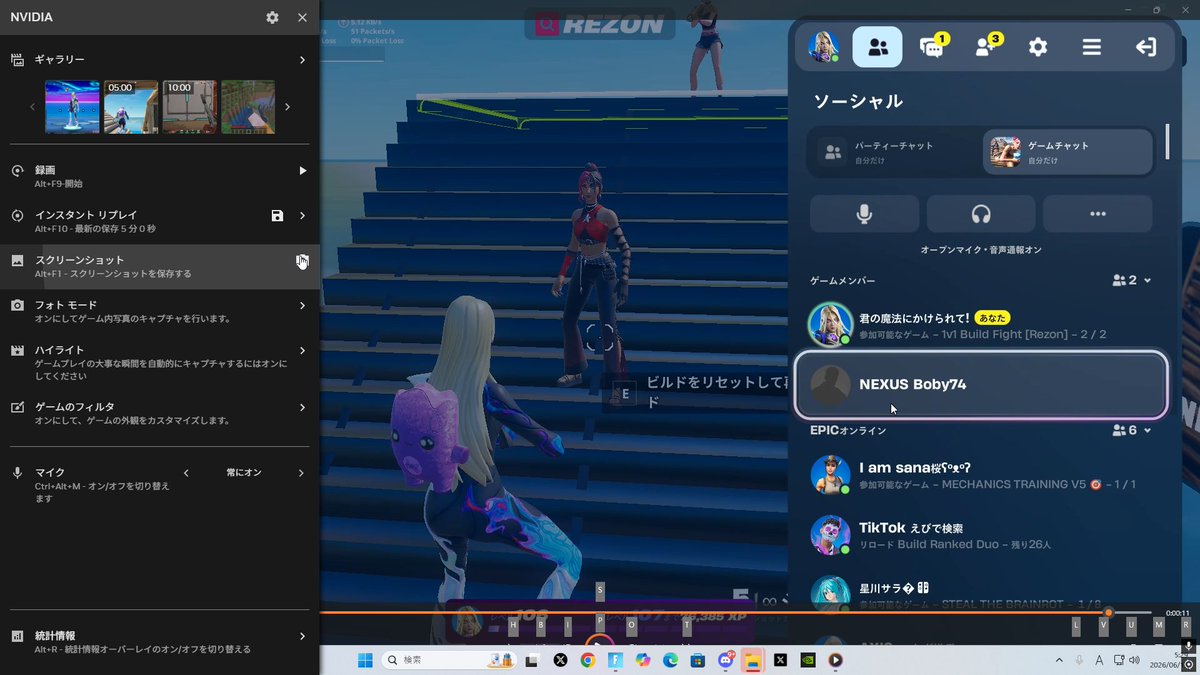Open File Explorer from taskbar
This screenshot has height=675, width=1200.
click(752, 660)
